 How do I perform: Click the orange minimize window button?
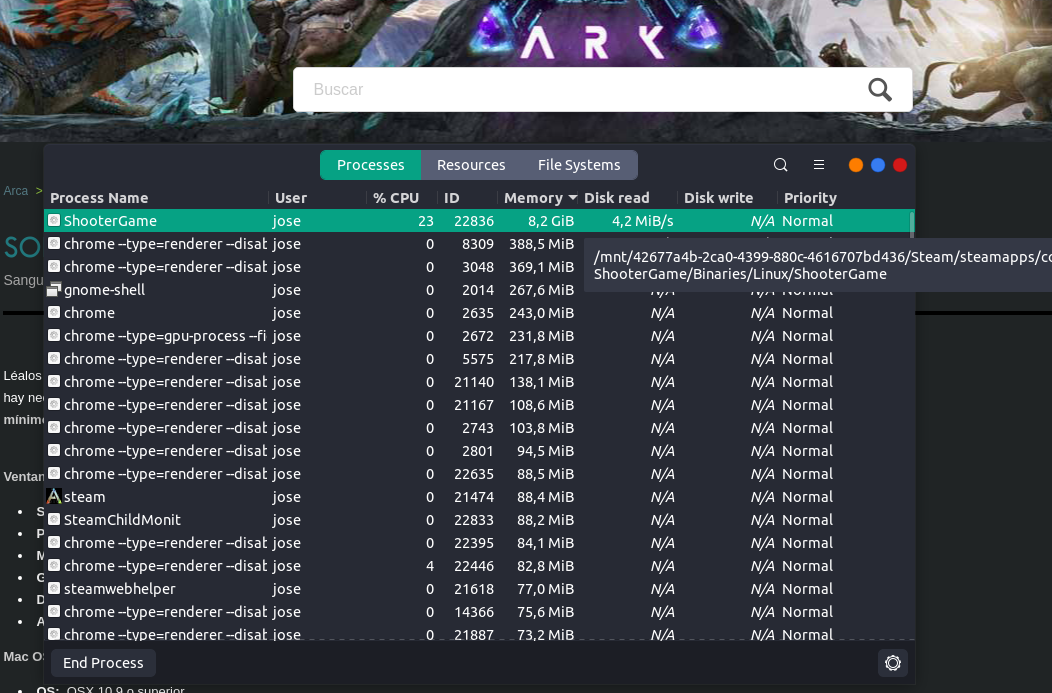coord(856,165)
